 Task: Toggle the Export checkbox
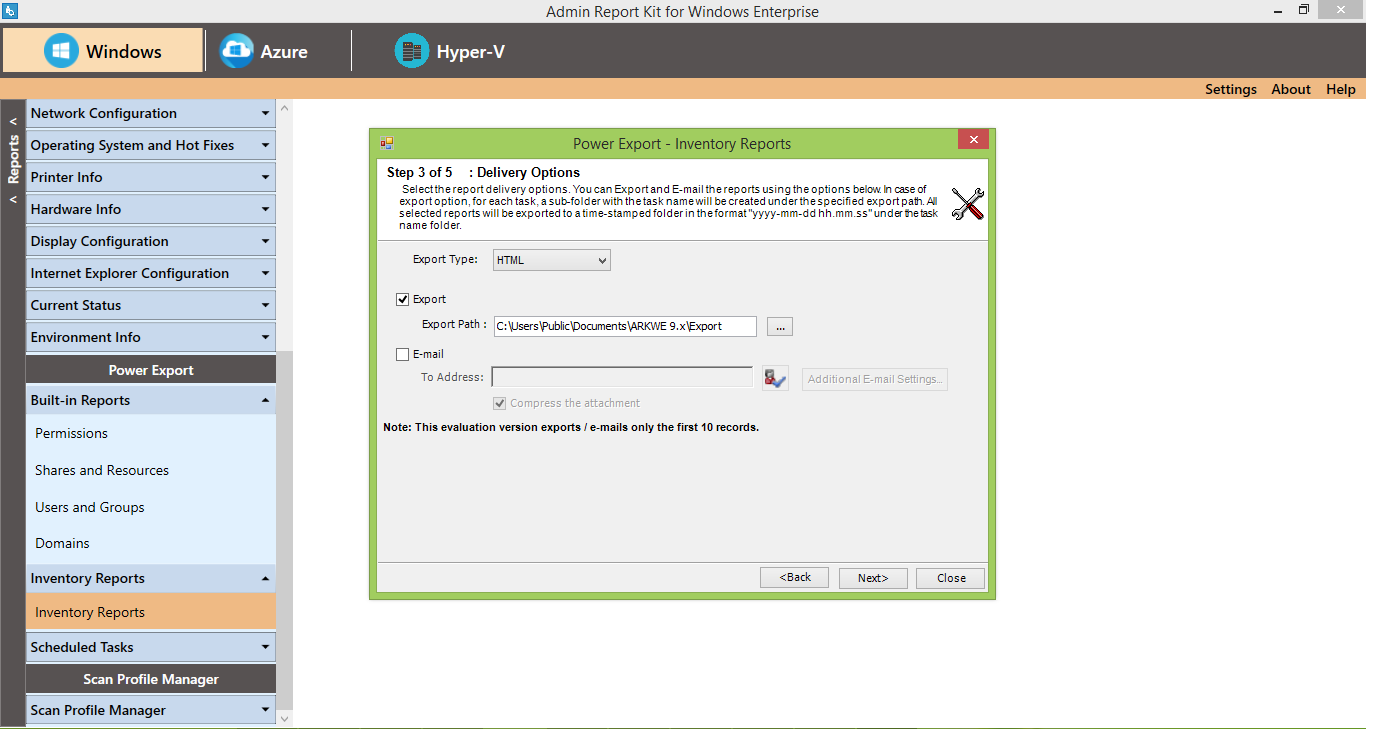pyautogui.click(x=403, y=299)
